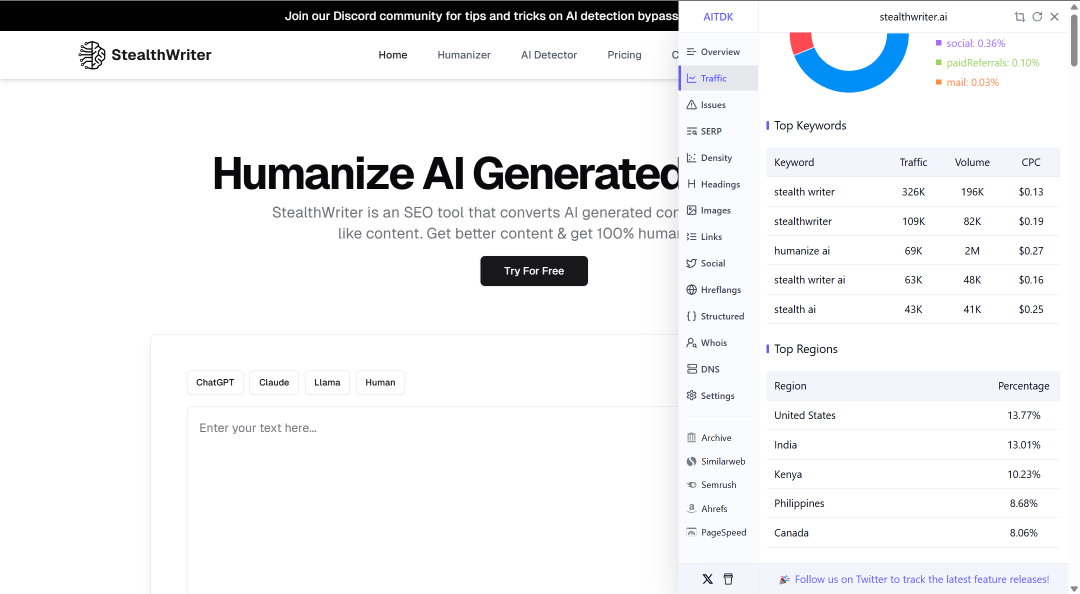Click the Percentage column header
Image resolution: width=1080 pixels, height=594 pixels.
[1024, 386]
